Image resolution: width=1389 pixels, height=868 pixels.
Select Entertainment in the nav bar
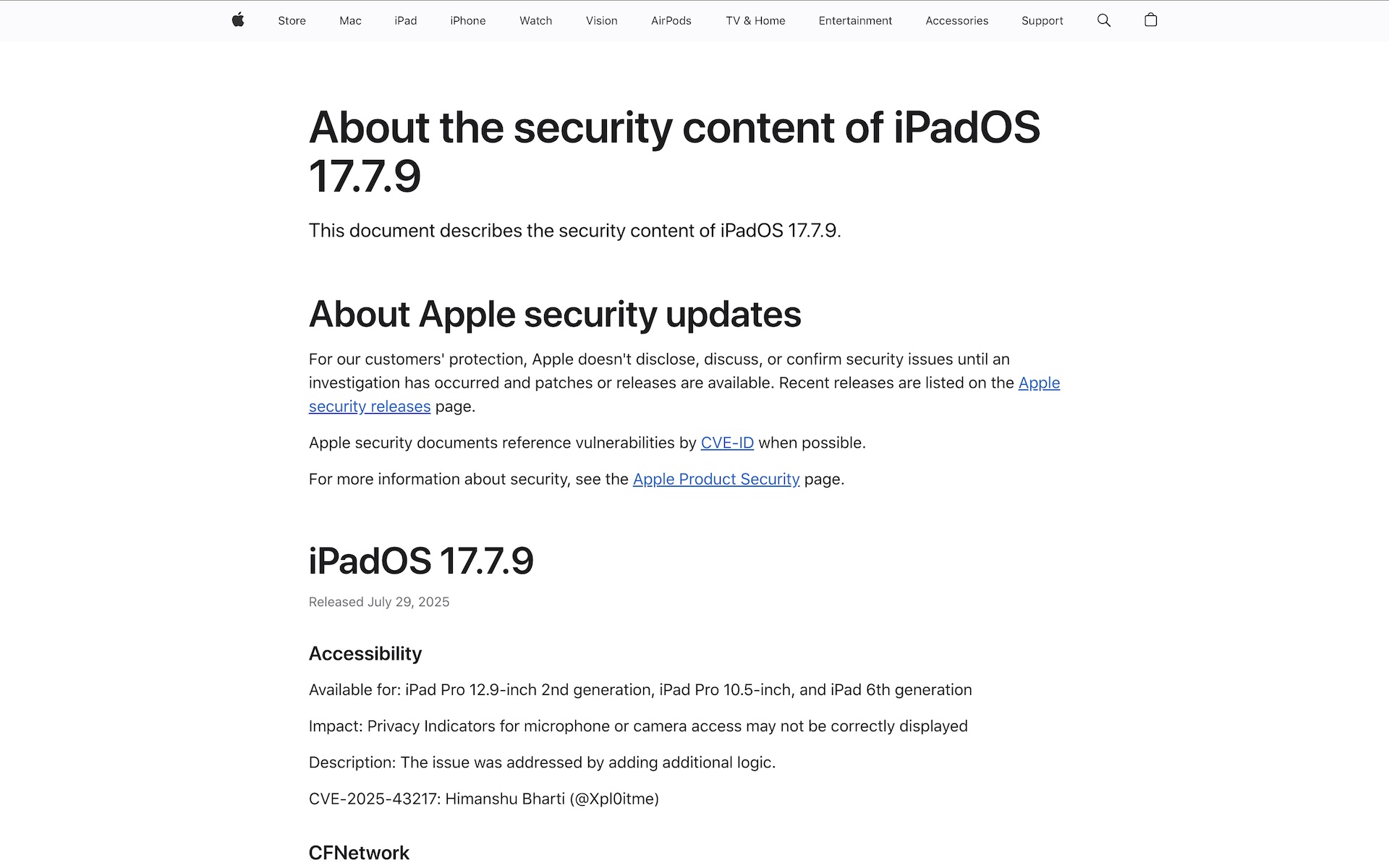click(855, 21)
